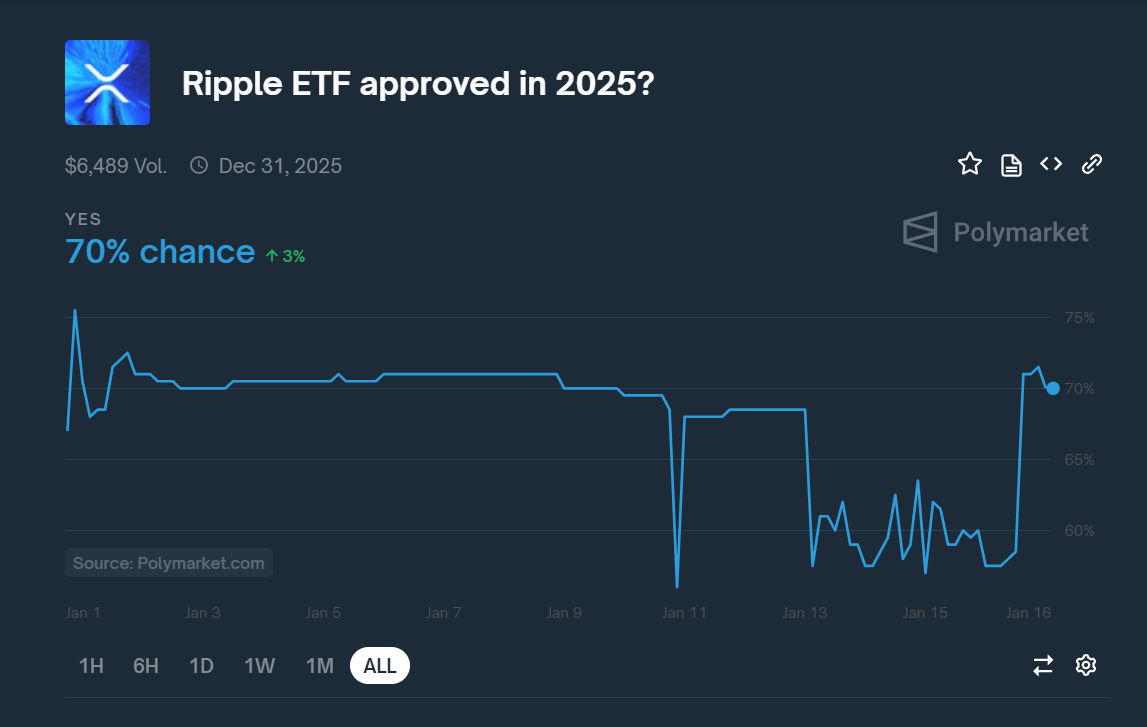This screenshot has height=727, width=1147.
Task: Switch to the 6H time range tab
Action: tap(145, 665)
